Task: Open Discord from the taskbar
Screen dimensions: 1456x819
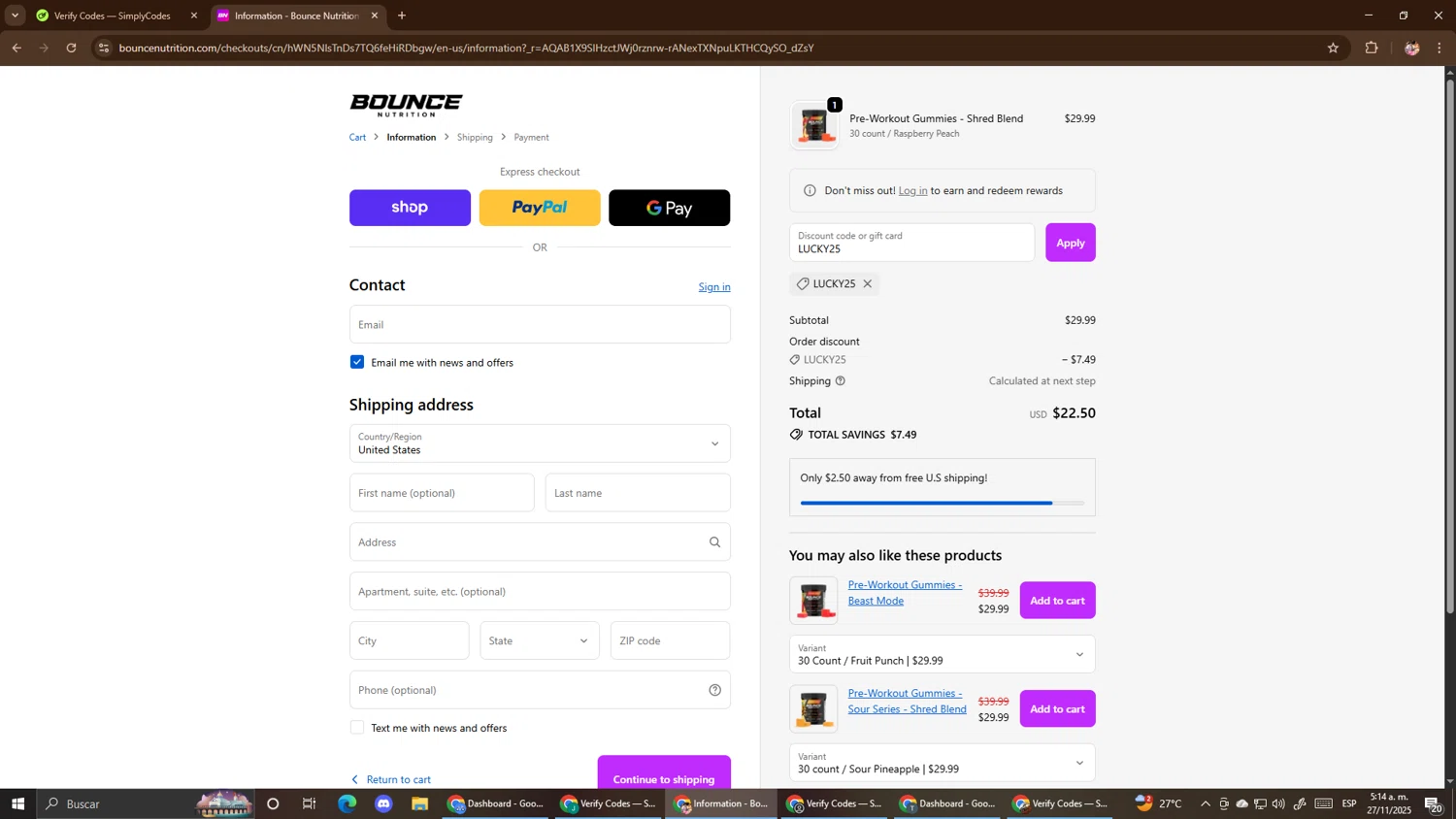Action: tap(383, 803)
